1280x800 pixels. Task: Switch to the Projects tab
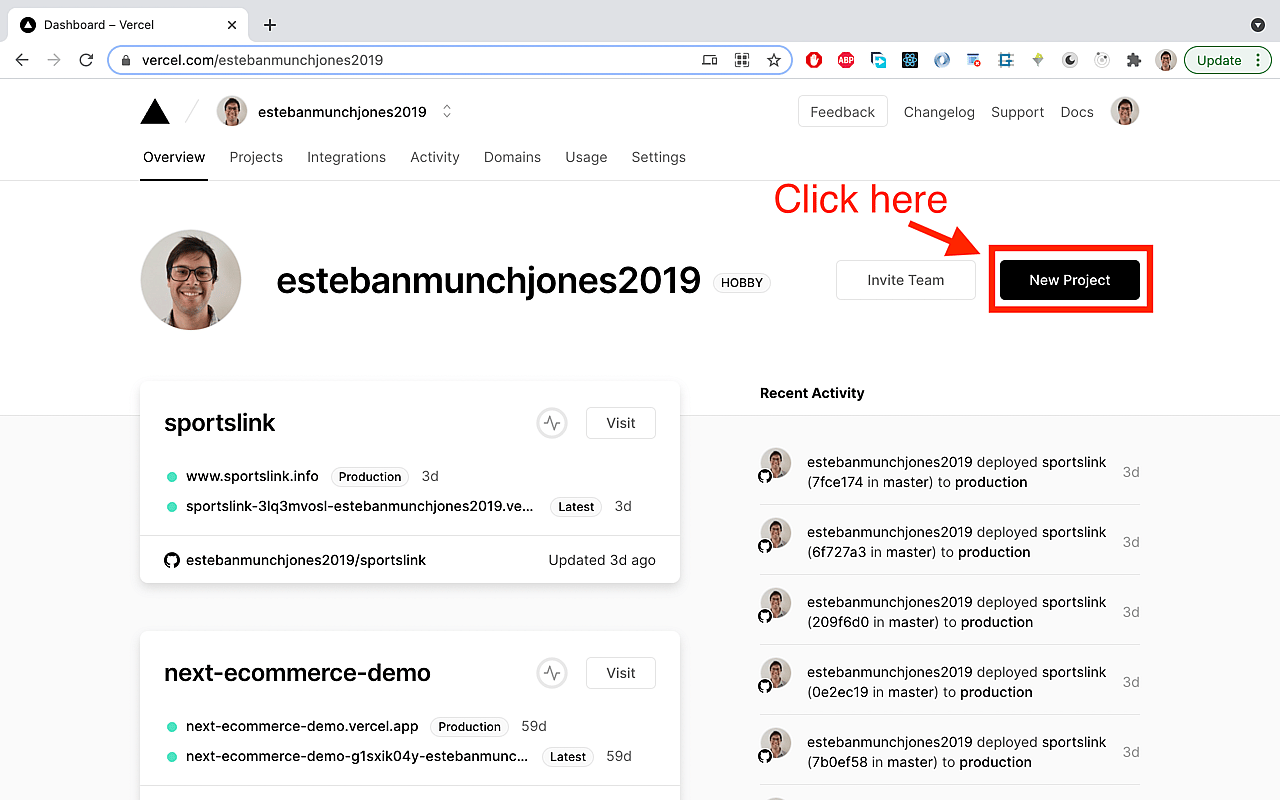point(256,157)
